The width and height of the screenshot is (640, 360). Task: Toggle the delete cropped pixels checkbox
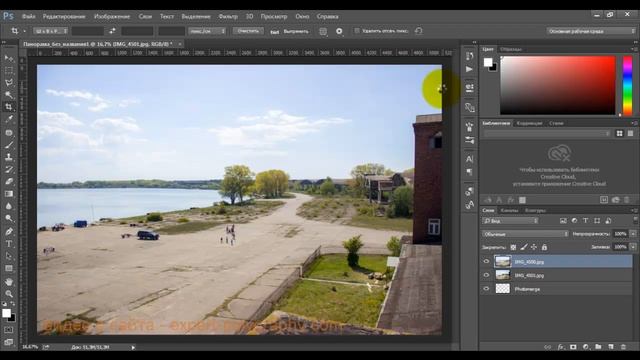(x=357, y=31)
